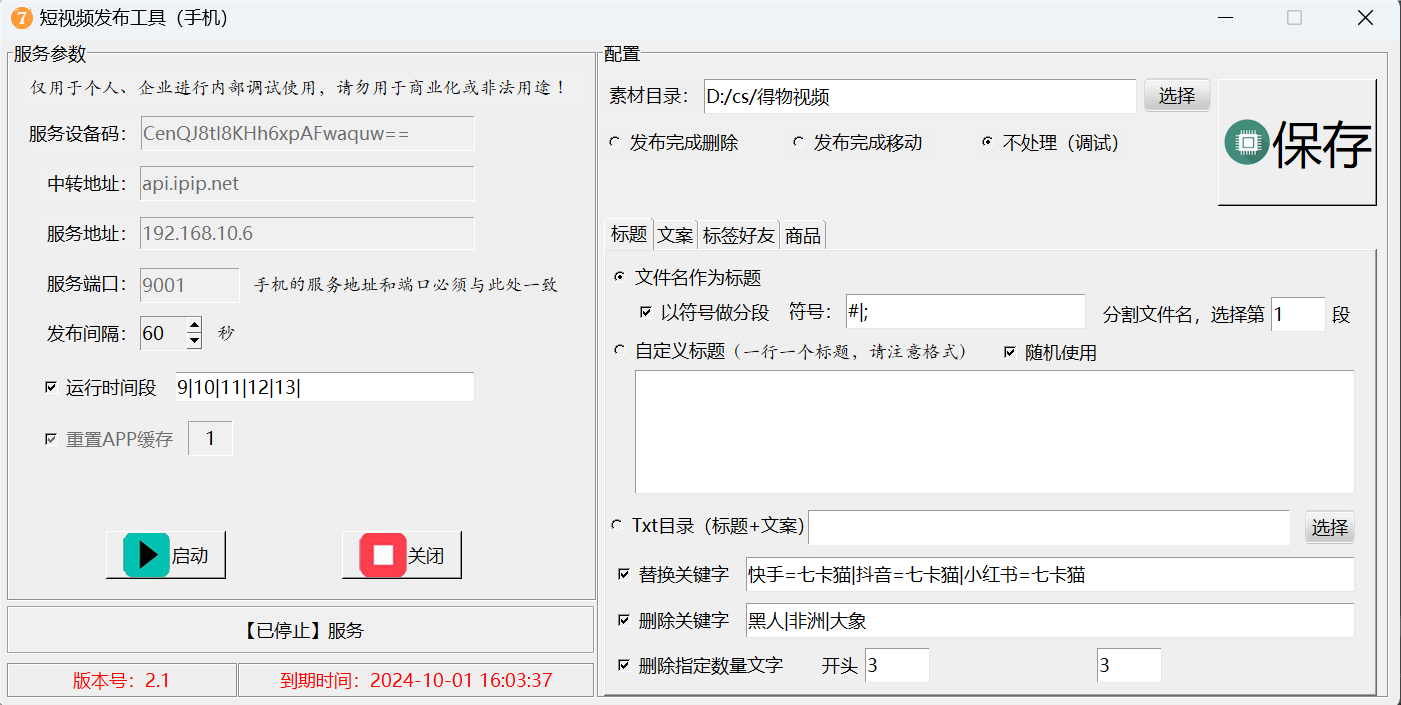Click 选择 button next to Txt目录
Image resolution: width=1401 pixels, height=705 pixels.
pyautogui.click(x=1329, y=528)
